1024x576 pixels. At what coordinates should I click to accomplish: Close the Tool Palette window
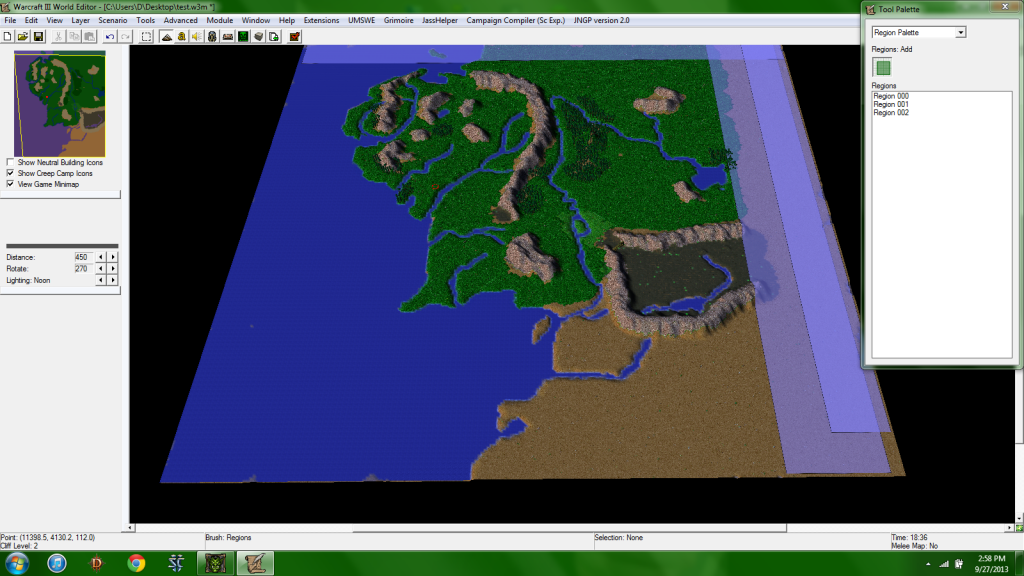pos(1005,7)
